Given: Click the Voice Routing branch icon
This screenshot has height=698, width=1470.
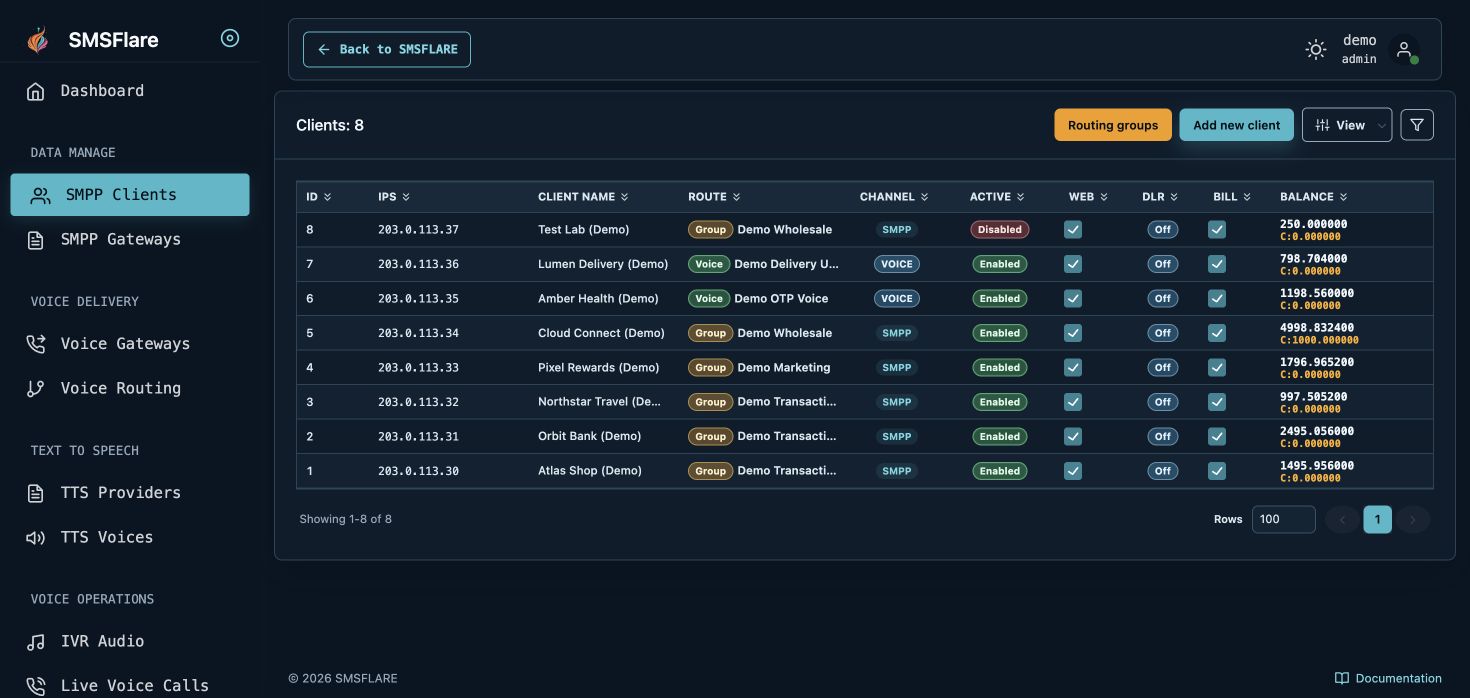Looking at the screenshot, I should coord(36,389).
